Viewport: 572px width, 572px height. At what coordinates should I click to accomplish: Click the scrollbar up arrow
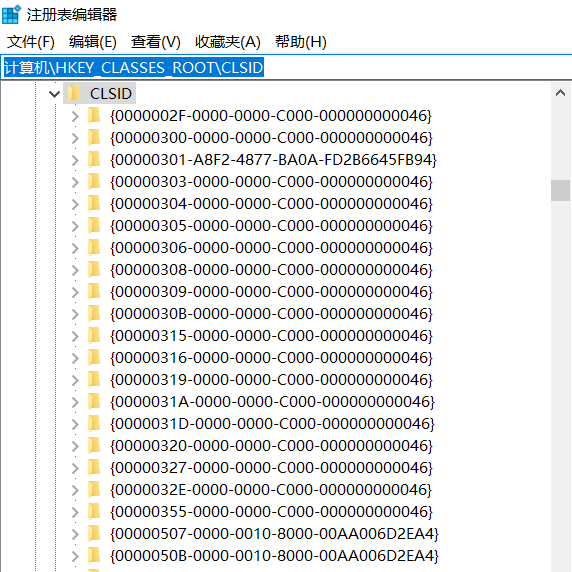(x=560, y=93)
